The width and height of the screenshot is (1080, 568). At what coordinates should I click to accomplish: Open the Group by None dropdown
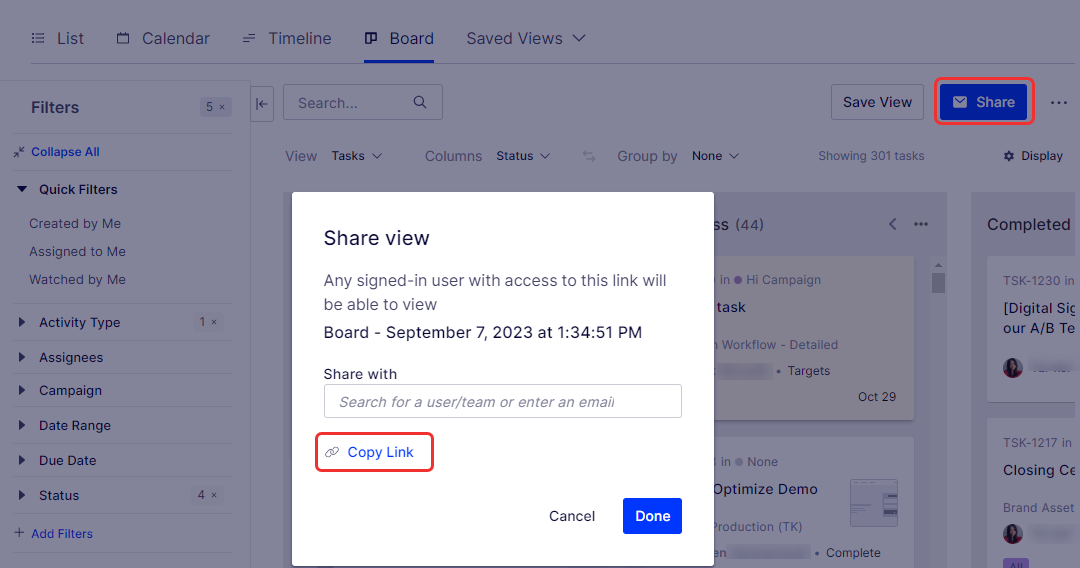715,156
